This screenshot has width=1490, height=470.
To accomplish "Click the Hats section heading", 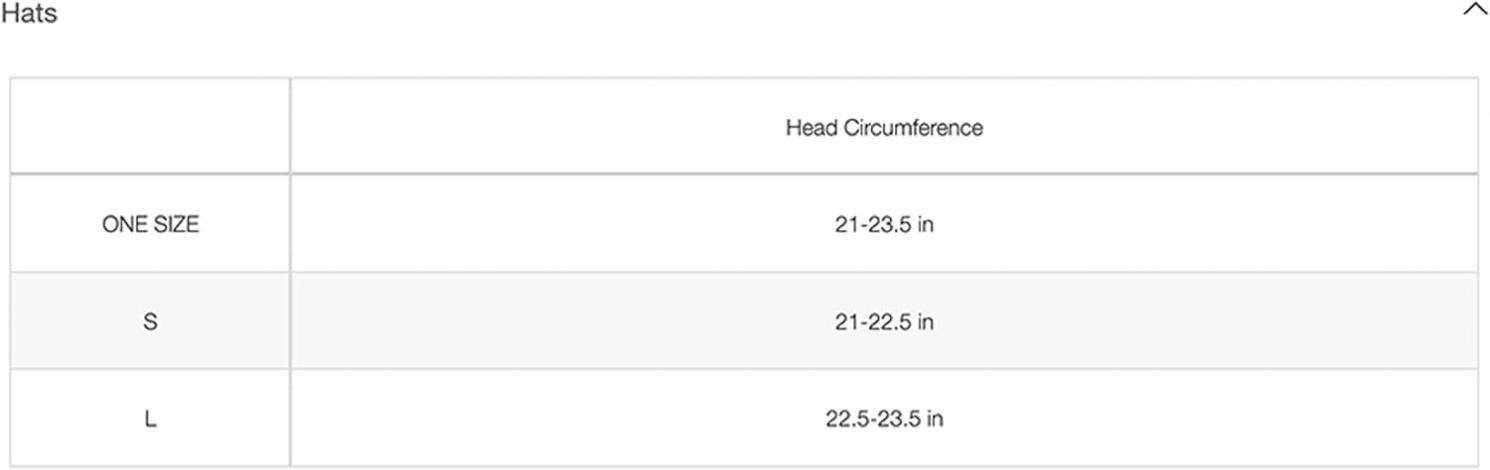I will click(x=28, y=14).
